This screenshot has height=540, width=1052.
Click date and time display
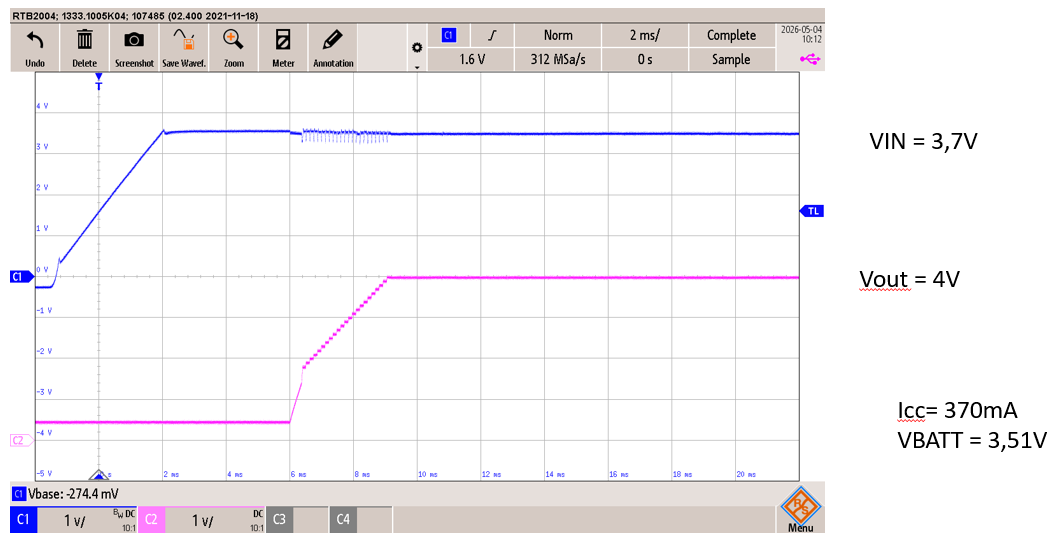pyautogui.click(x=801, y=34)
